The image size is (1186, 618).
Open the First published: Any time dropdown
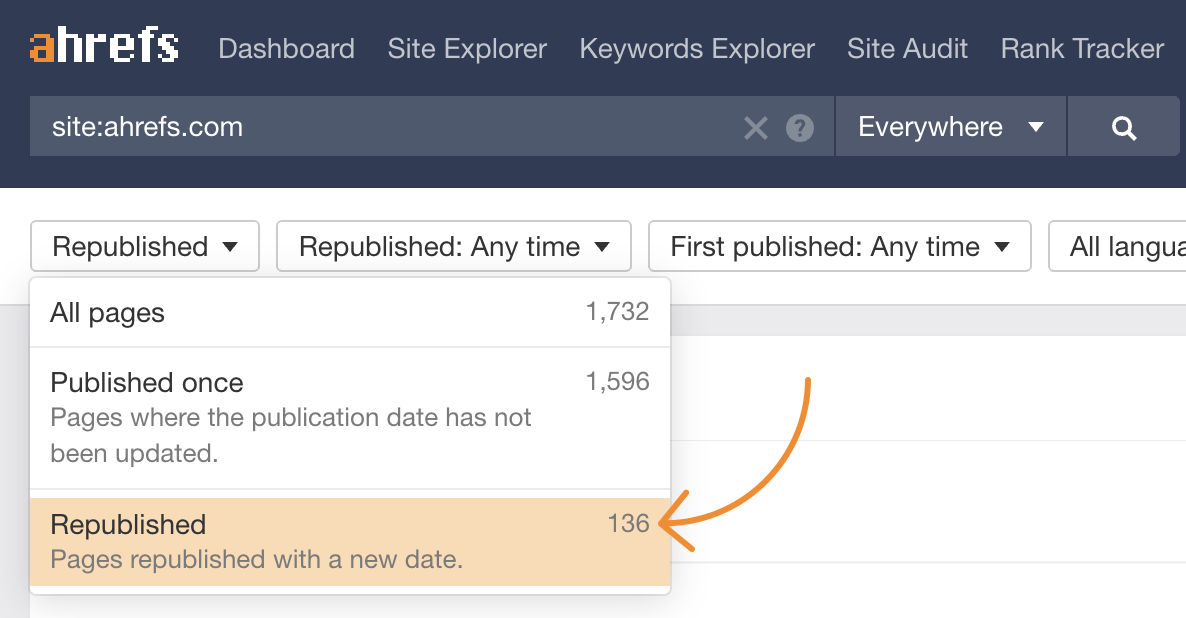click(x=839, y=246)
